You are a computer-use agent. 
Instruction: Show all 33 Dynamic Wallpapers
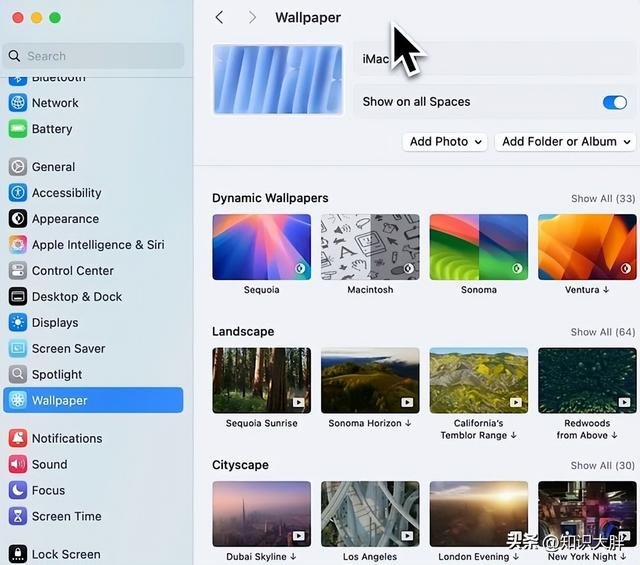click(602, 199)
